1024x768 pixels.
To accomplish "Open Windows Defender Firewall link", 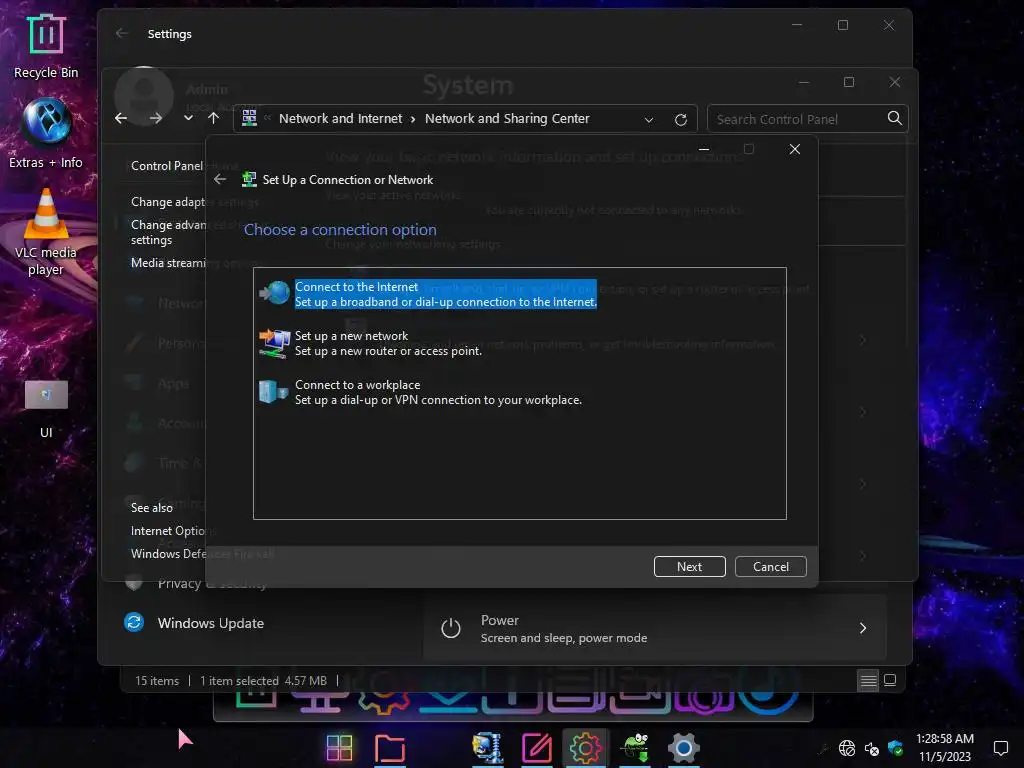I will [168, 553].
